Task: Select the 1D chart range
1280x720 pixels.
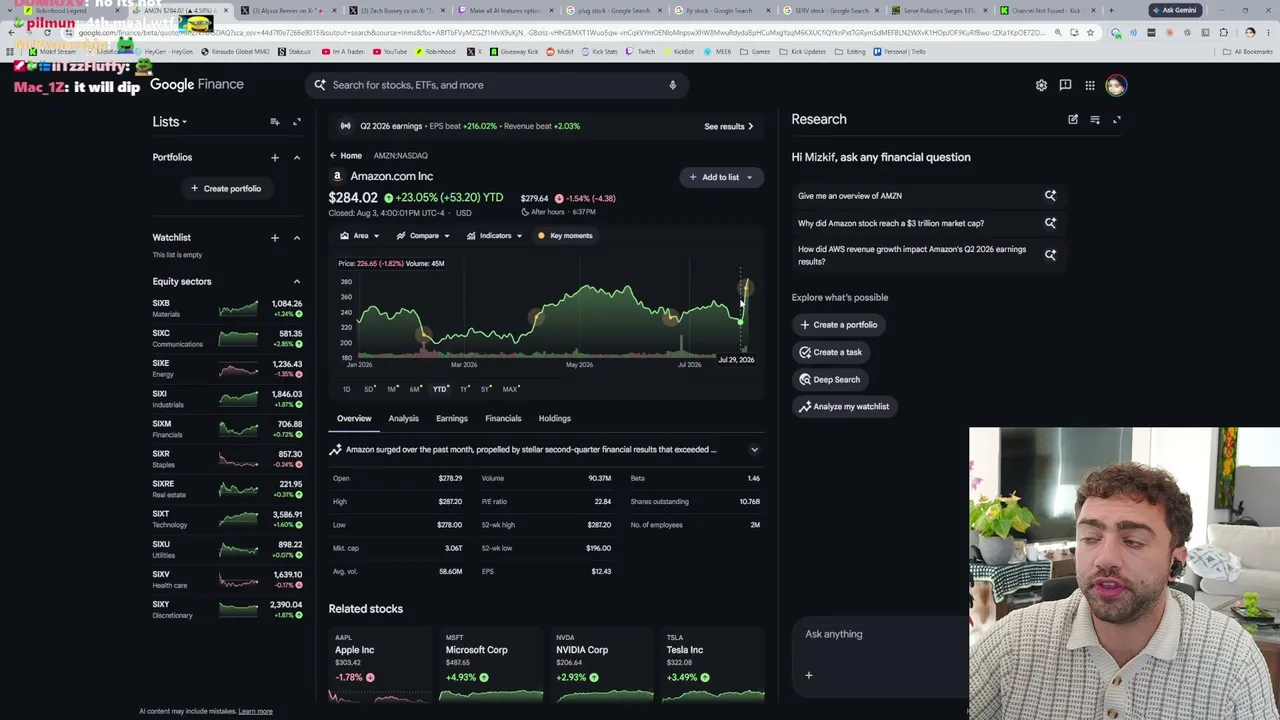Action: coord(346,389)
